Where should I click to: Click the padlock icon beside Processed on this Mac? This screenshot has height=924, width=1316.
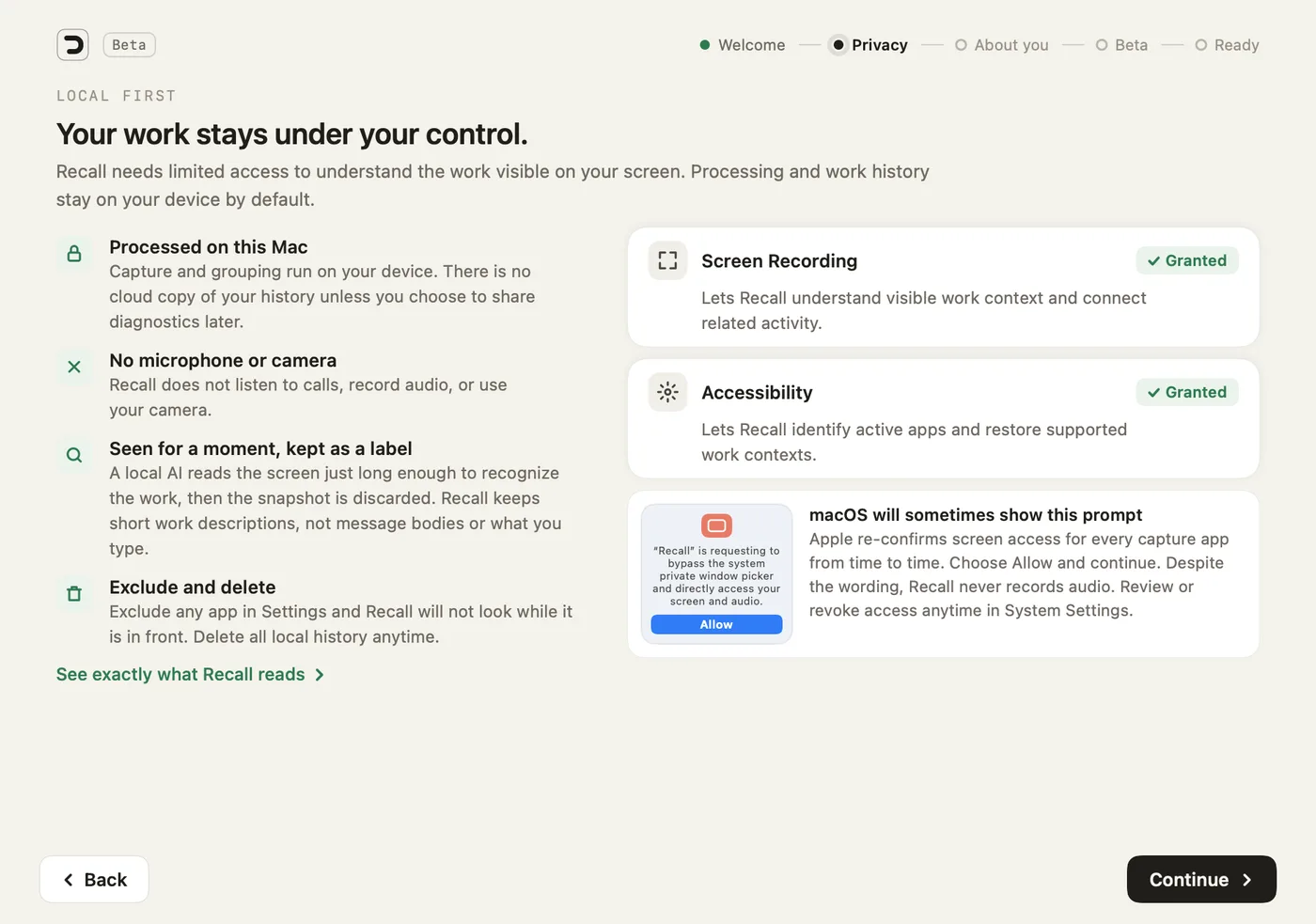point(74,254)
